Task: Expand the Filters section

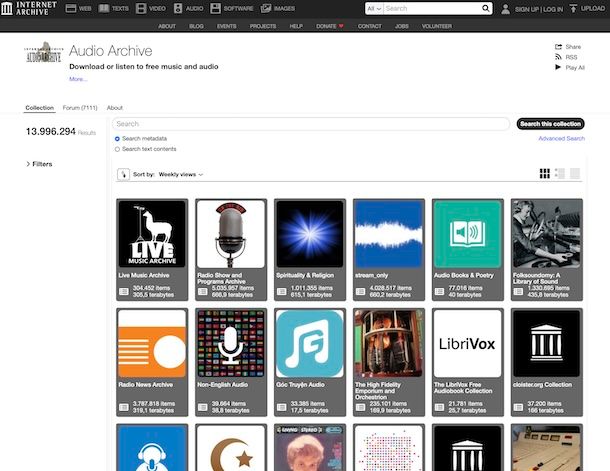Action: (39, 164)
